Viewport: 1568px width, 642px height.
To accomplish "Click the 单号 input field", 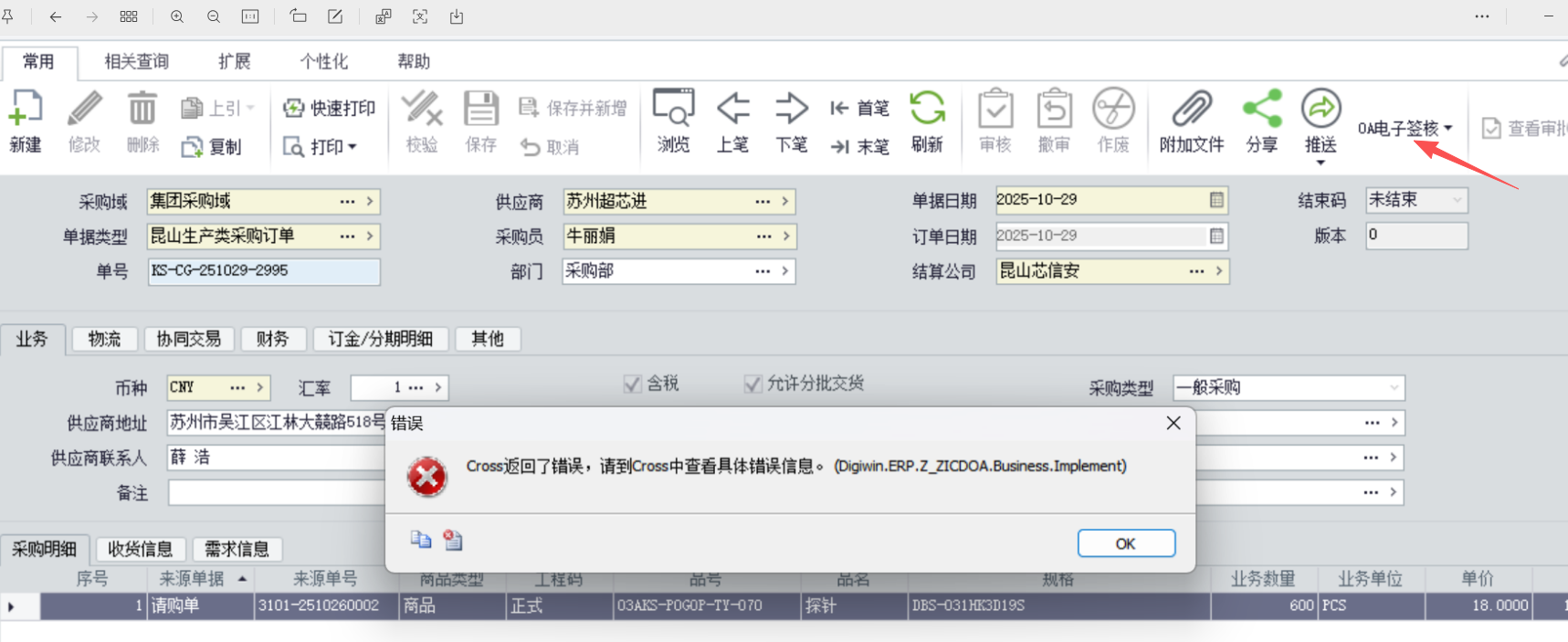I will [x=263, y=271].
